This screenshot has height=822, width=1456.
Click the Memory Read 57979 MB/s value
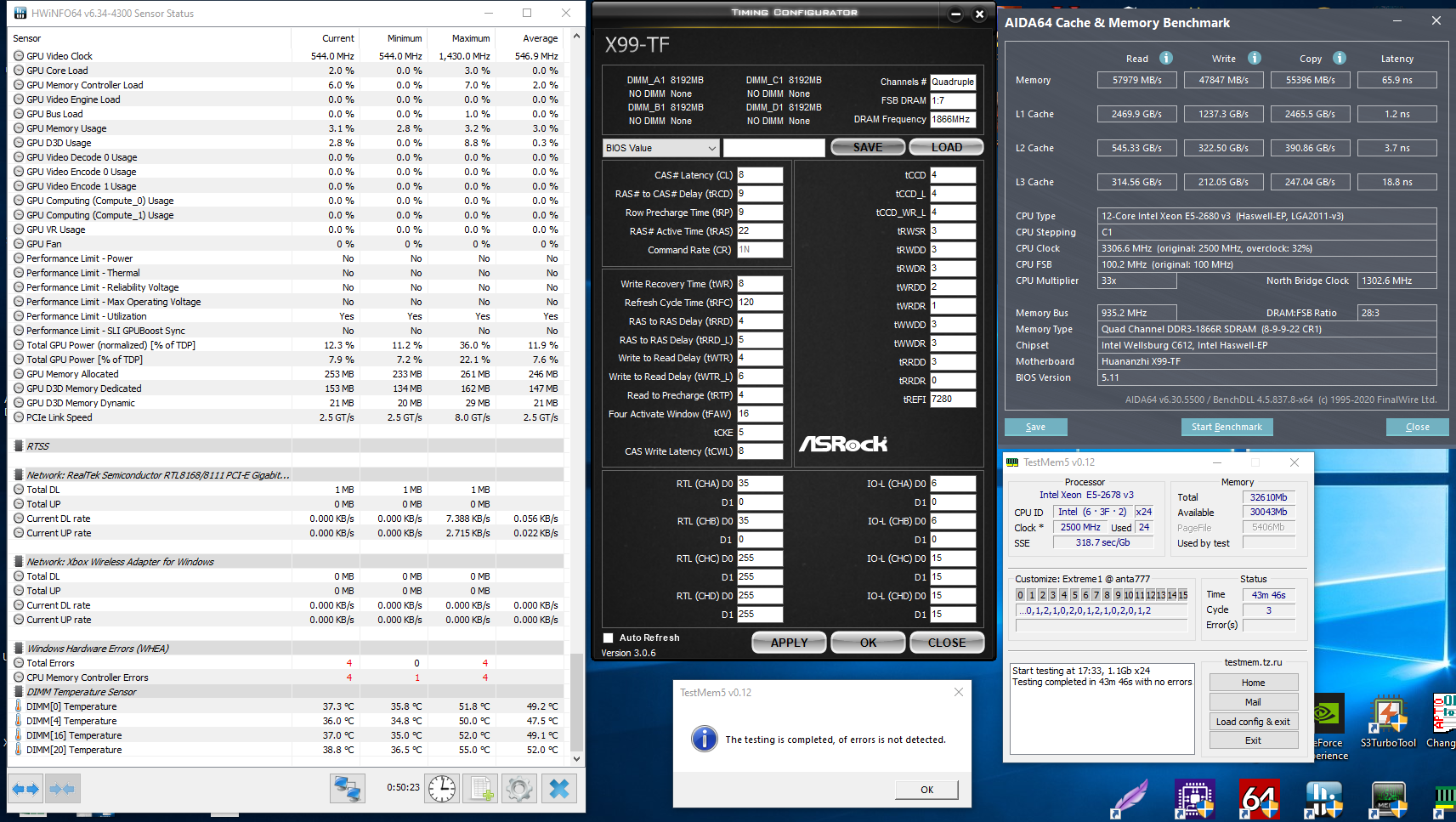click(1136, 80)
